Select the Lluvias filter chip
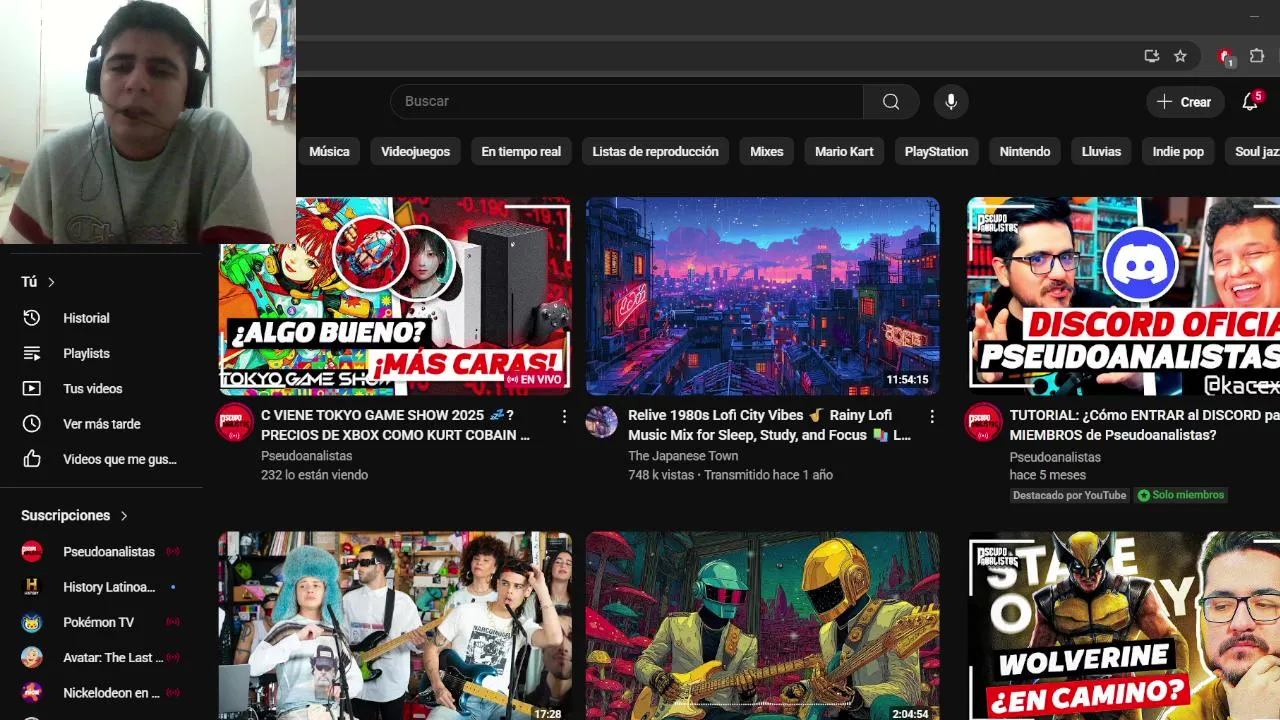This screenshot has width=1280, height=720. [1101, 151]
